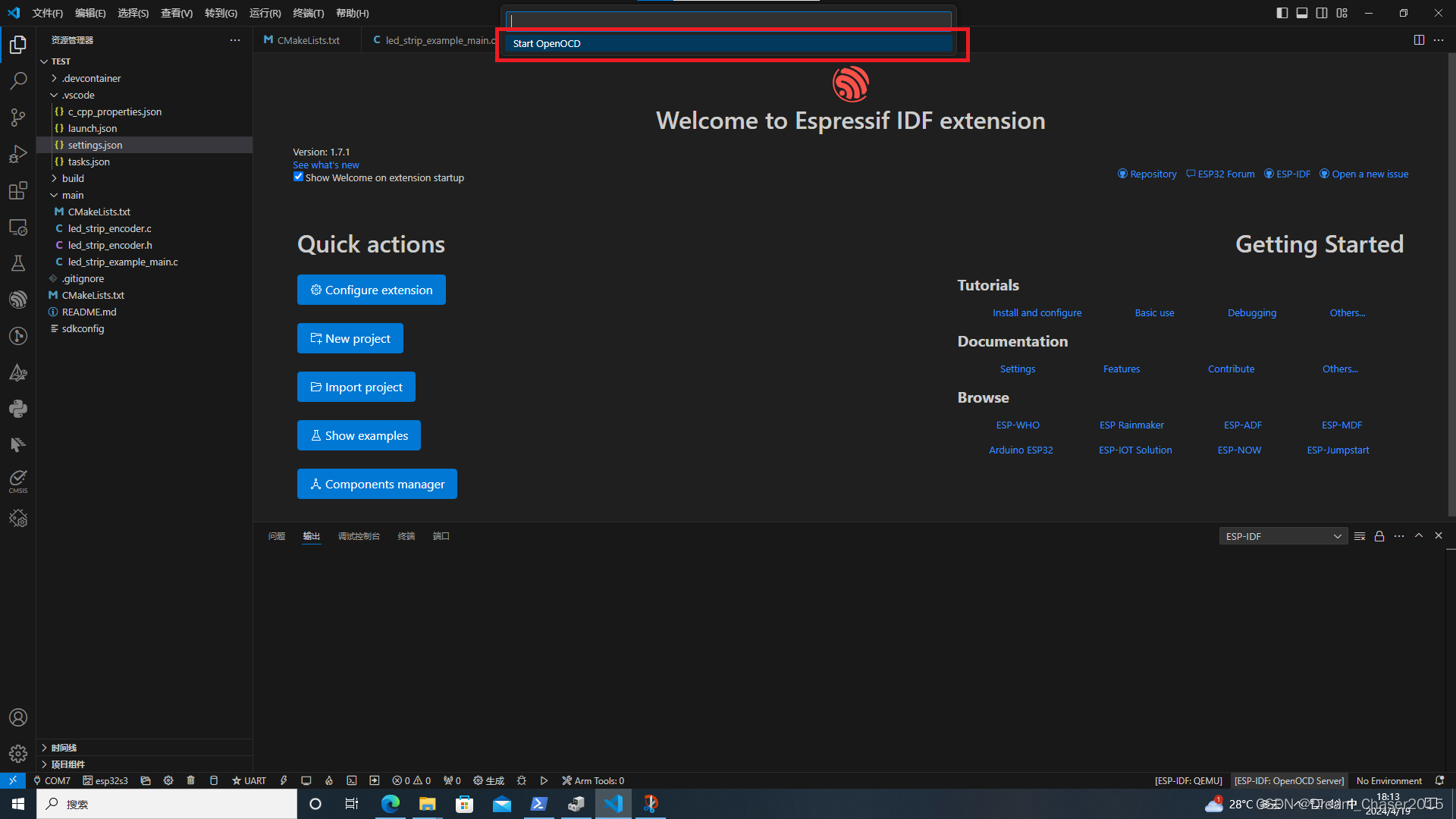The image size is (1456, 819).
Task: Switch to the 调试控制台 panel tab
Action: [359, 536]
